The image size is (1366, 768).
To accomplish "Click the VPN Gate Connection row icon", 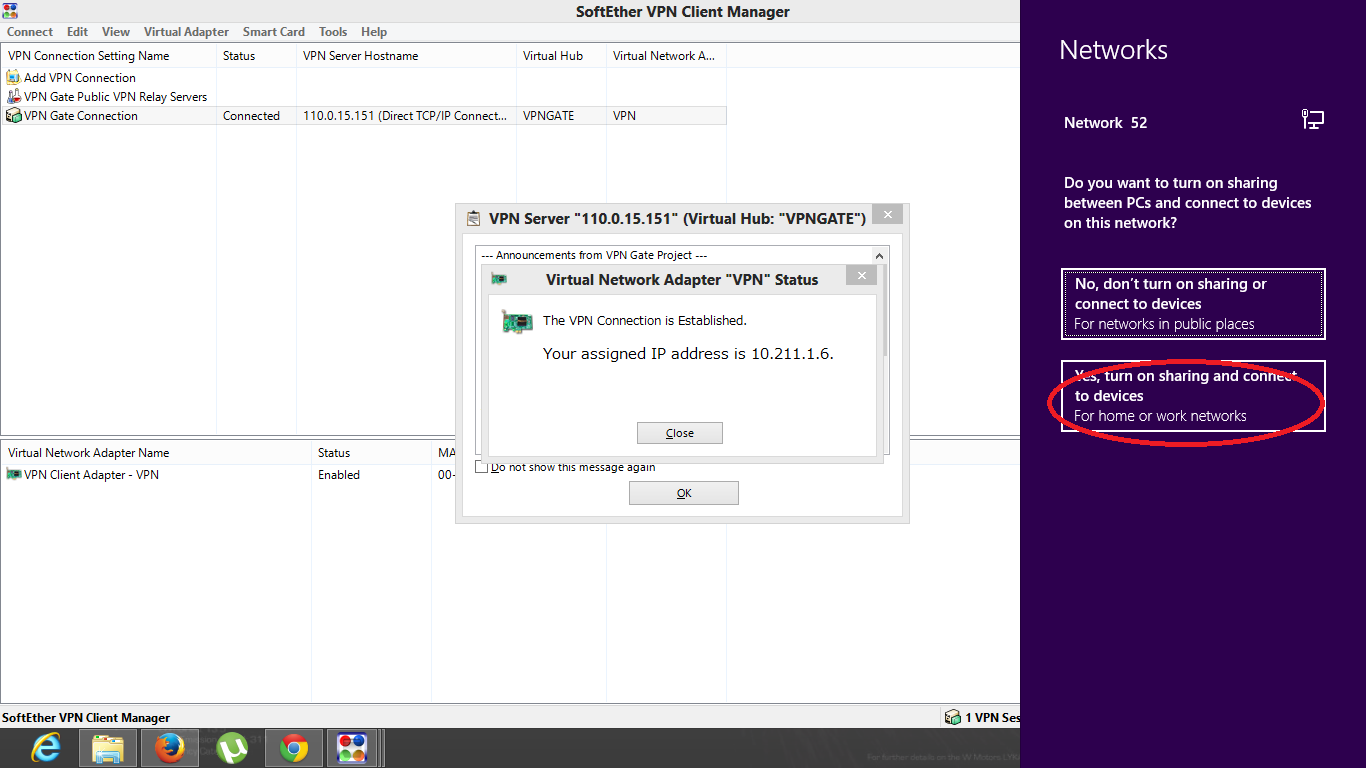I will (13, 115).
